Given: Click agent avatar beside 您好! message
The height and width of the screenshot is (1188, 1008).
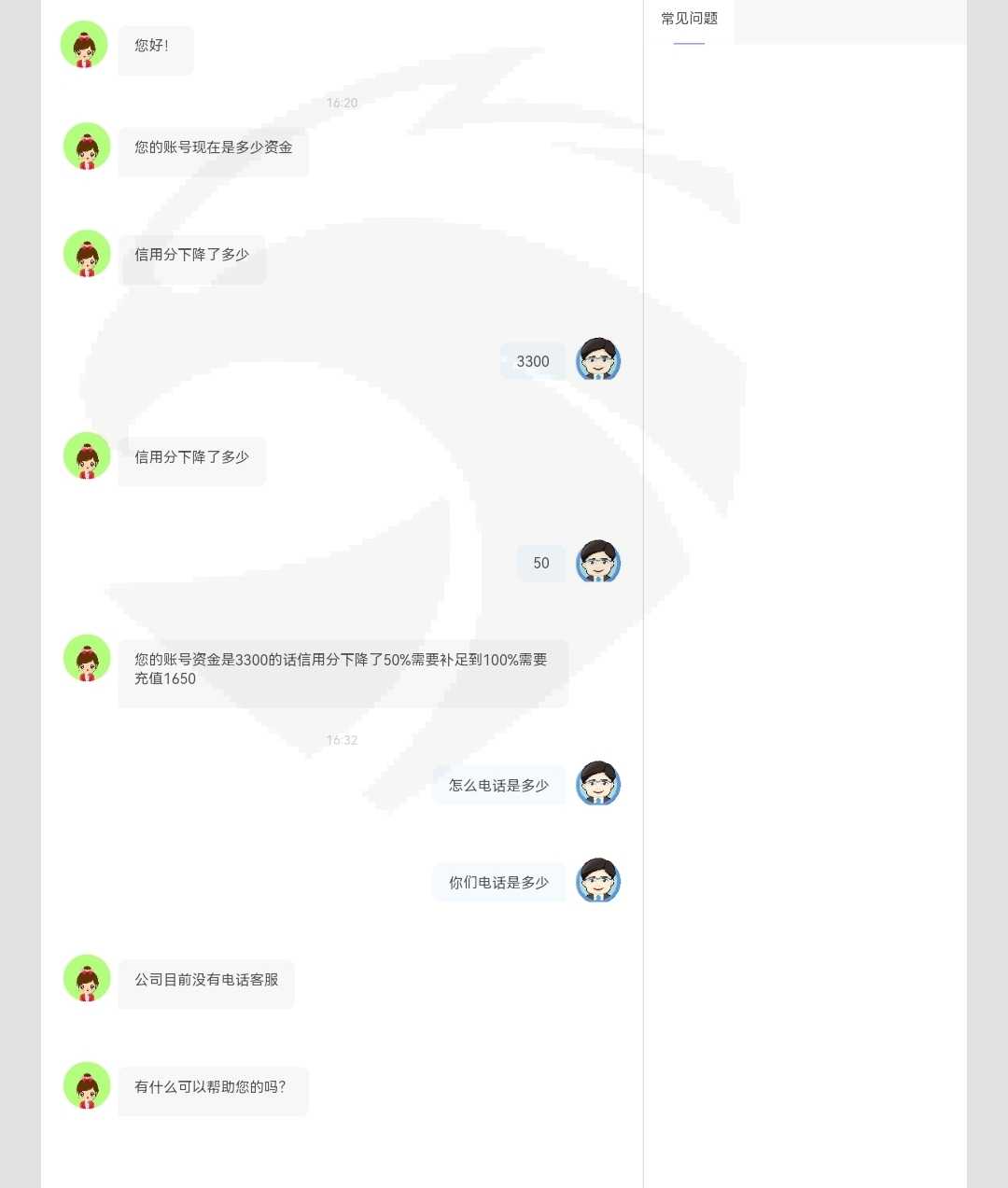Looking at the screenshot, I should pos(84,45).
